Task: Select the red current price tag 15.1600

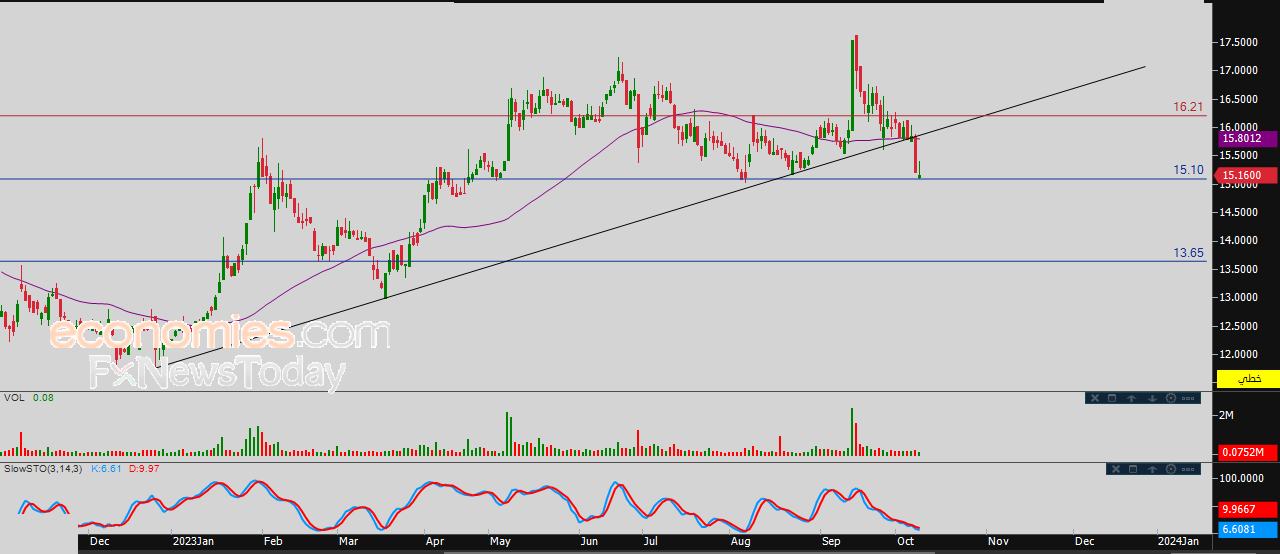Action: tap(1247, 176)
